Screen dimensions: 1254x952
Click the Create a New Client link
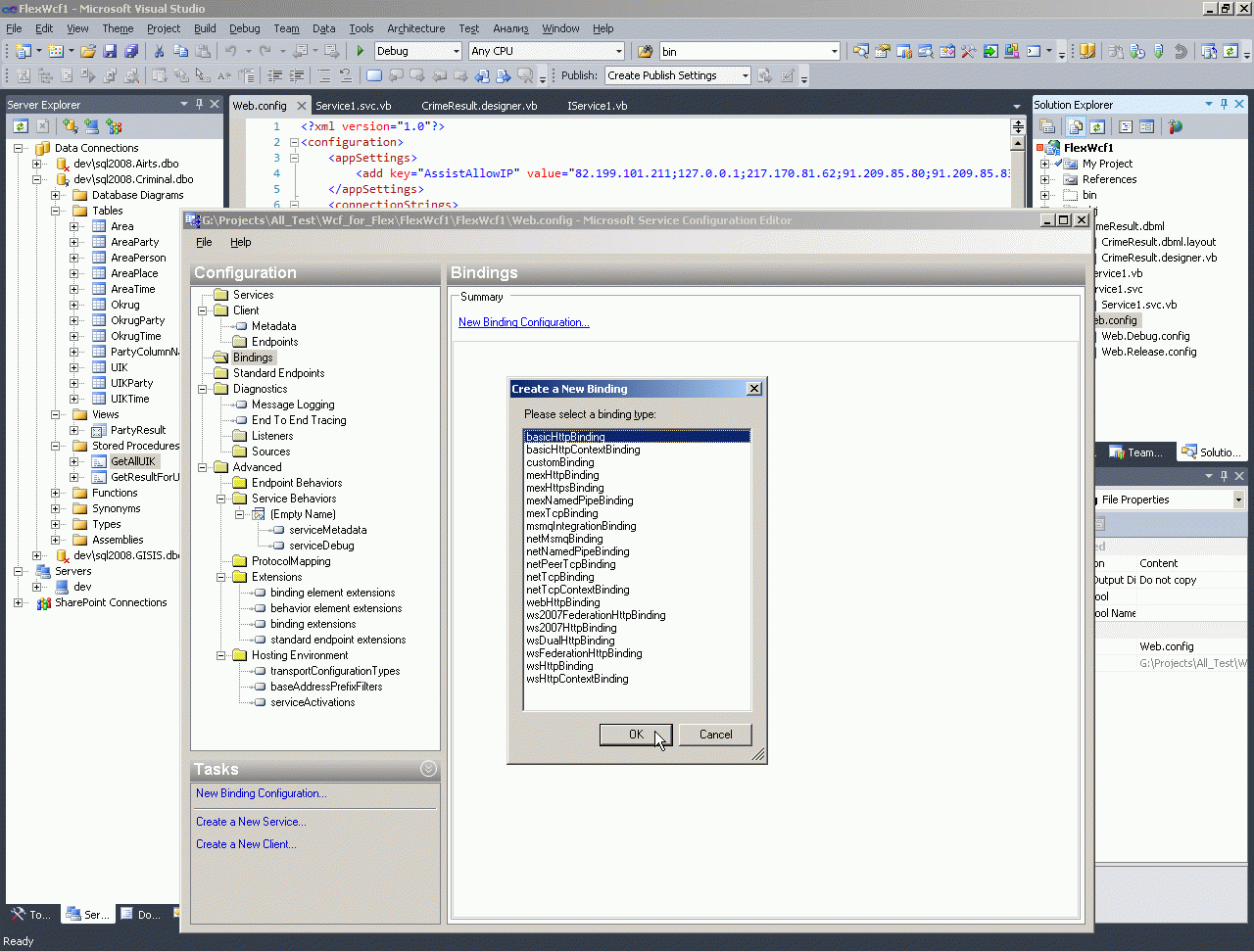246,844
